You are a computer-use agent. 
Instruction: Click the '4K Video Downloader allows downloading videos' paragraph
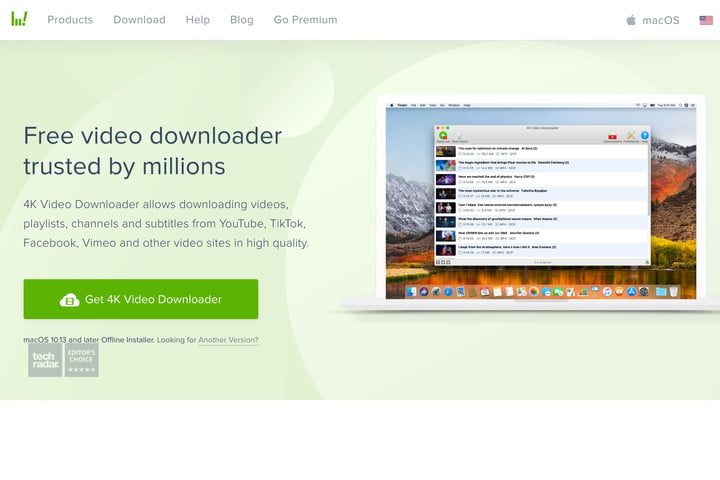166,224
